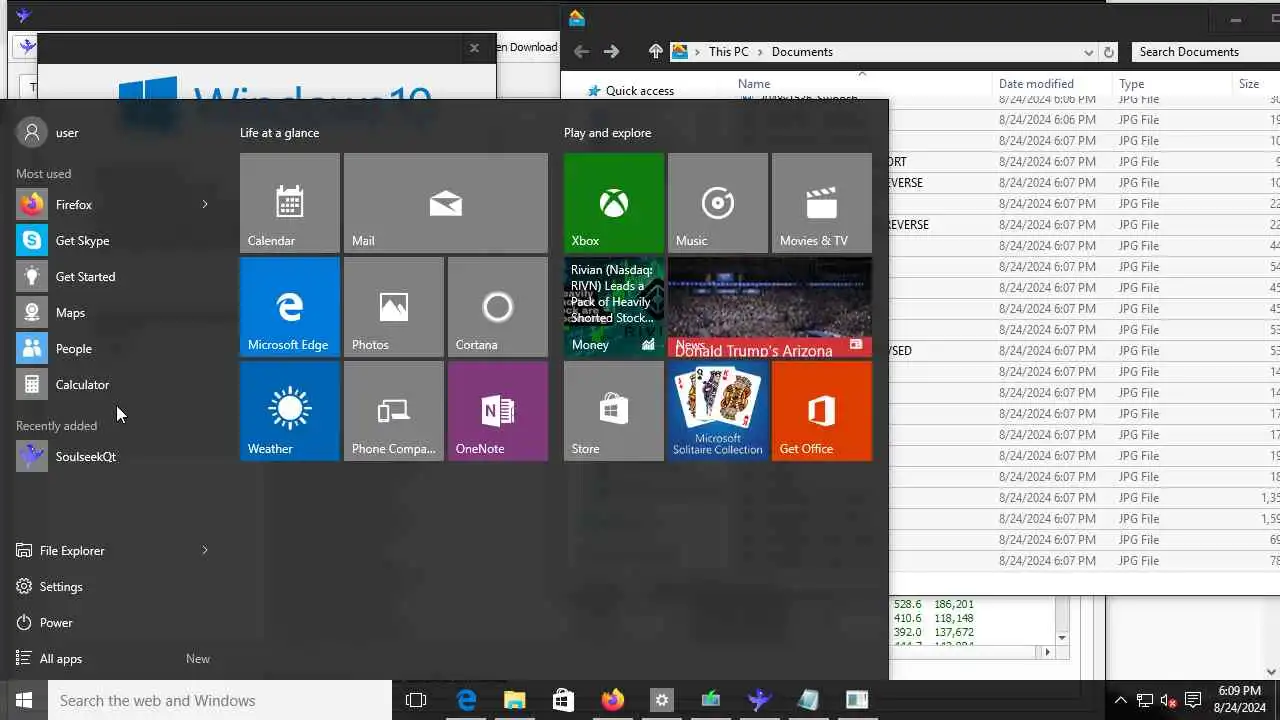Go forward in Documents explorer window
The height and width of the screenshot is (720, 1280).
tap(611, 52)
